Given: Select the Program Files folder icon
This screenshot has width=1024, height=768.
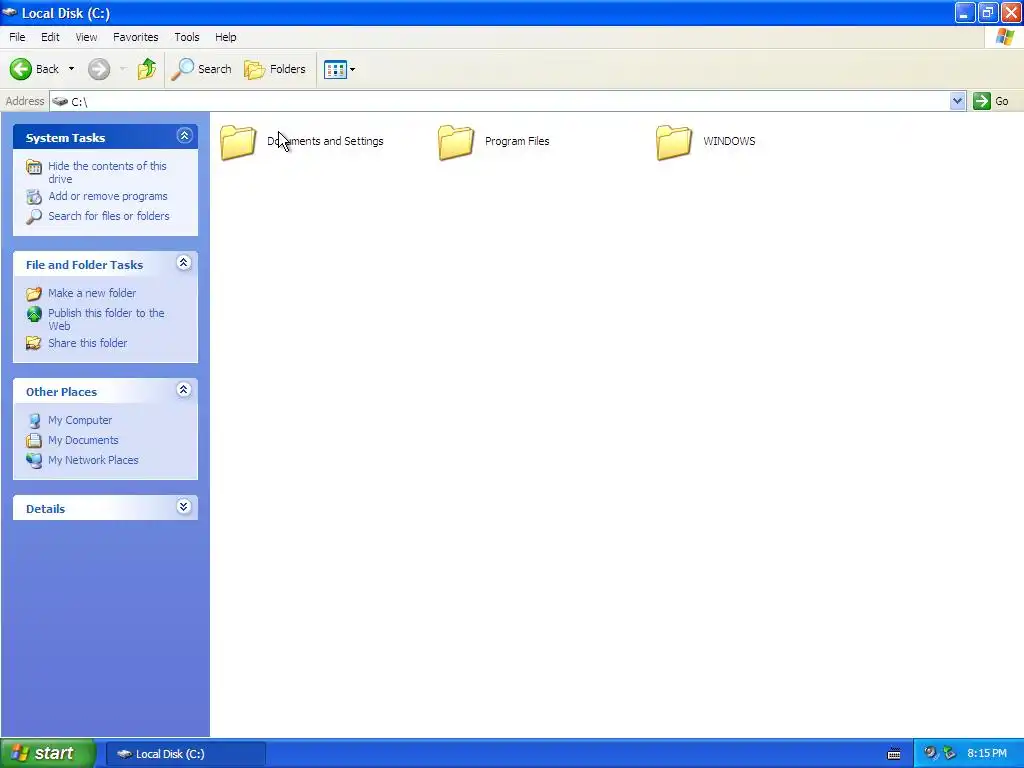Looking at the screenshot, I should pyautogui.click(x=456, y=142).
